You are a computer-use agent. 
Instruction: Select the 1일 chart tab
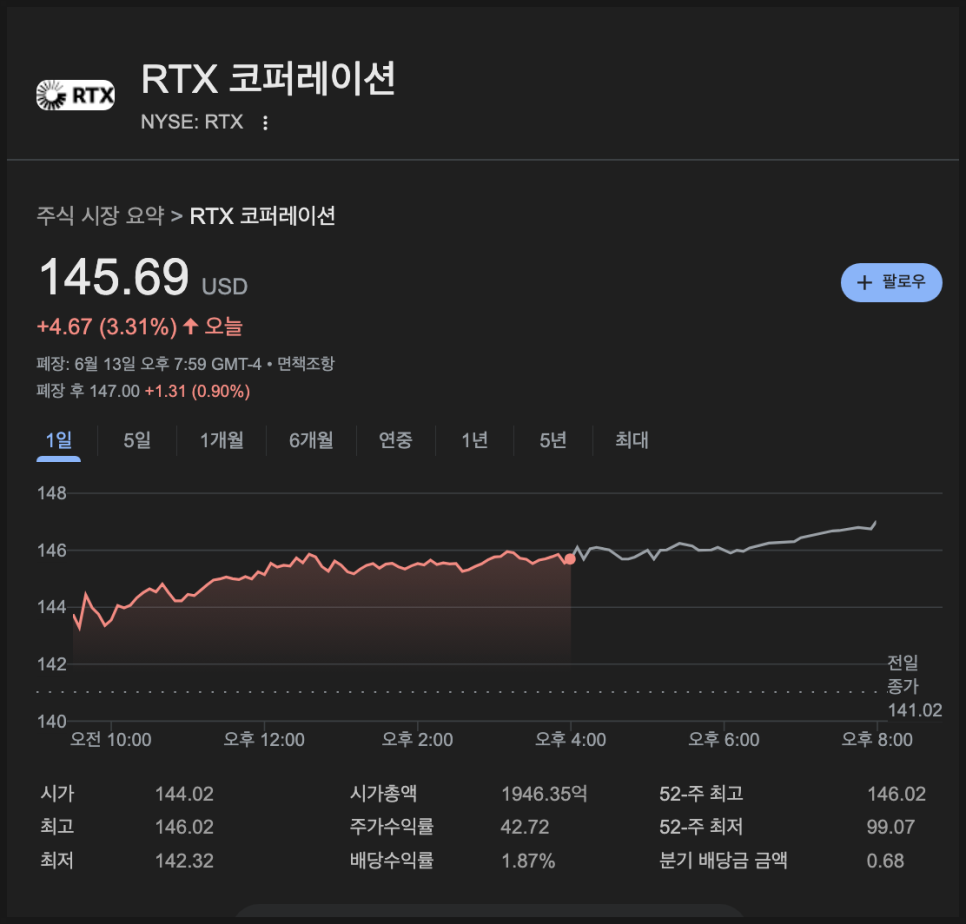pos(59,440)
